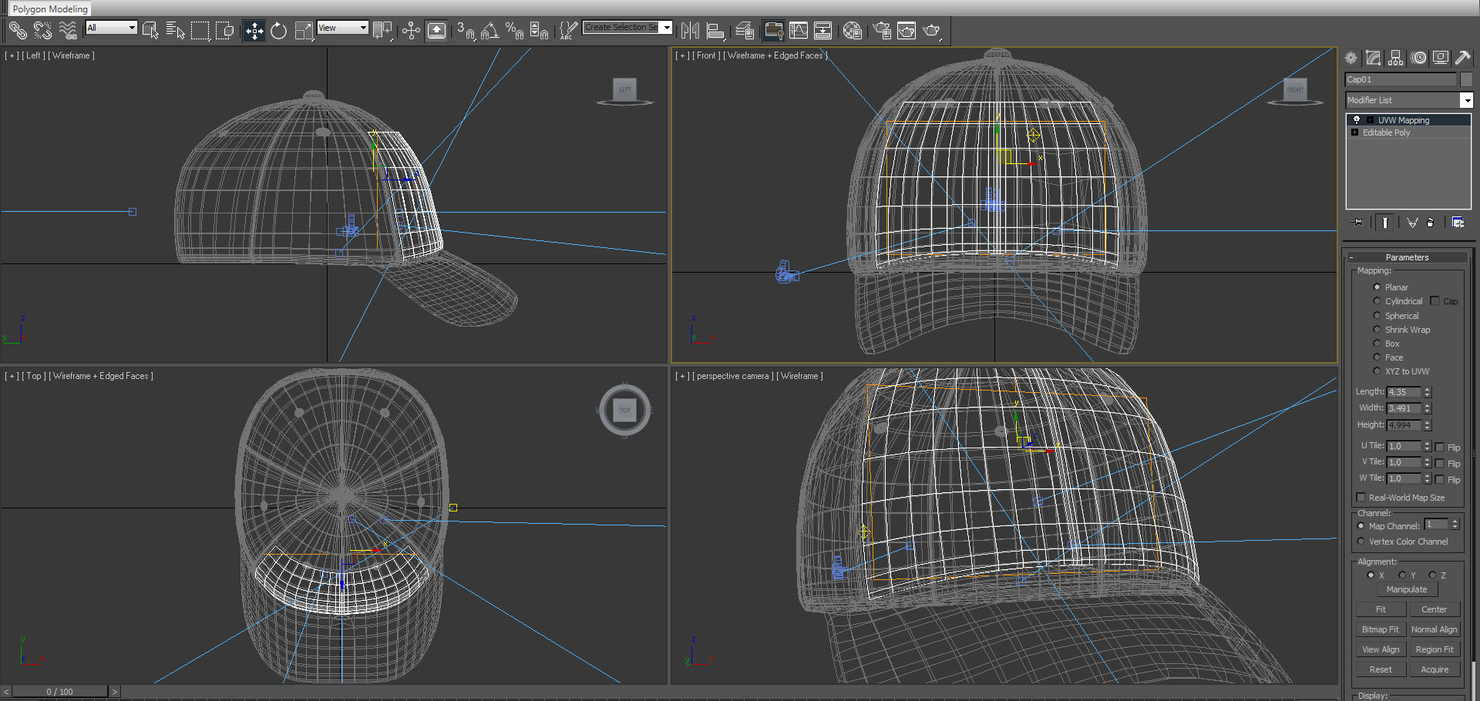Enable Real-World Map Size
Viewport: 1480px width, 701px height.
(1361, 497)
